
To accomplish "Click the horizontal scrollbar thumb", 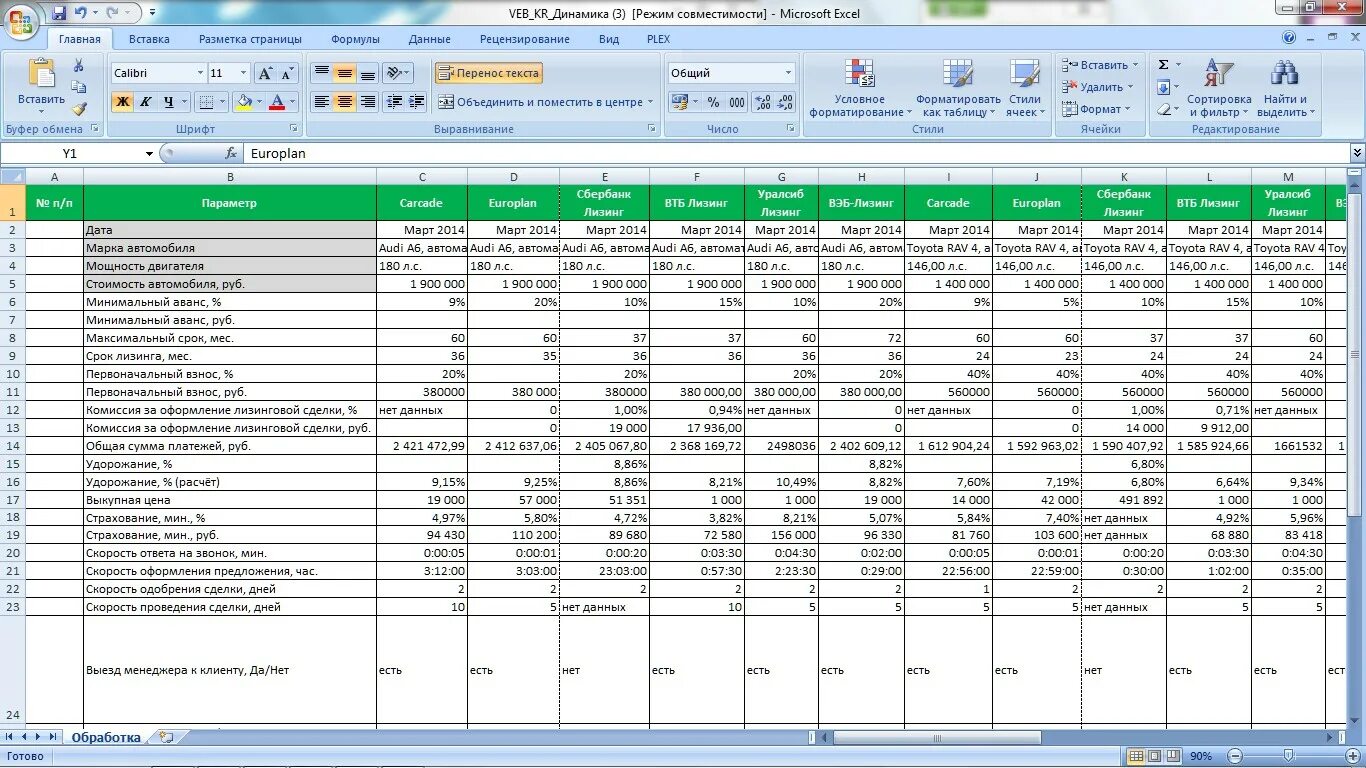I will point(937,737).
